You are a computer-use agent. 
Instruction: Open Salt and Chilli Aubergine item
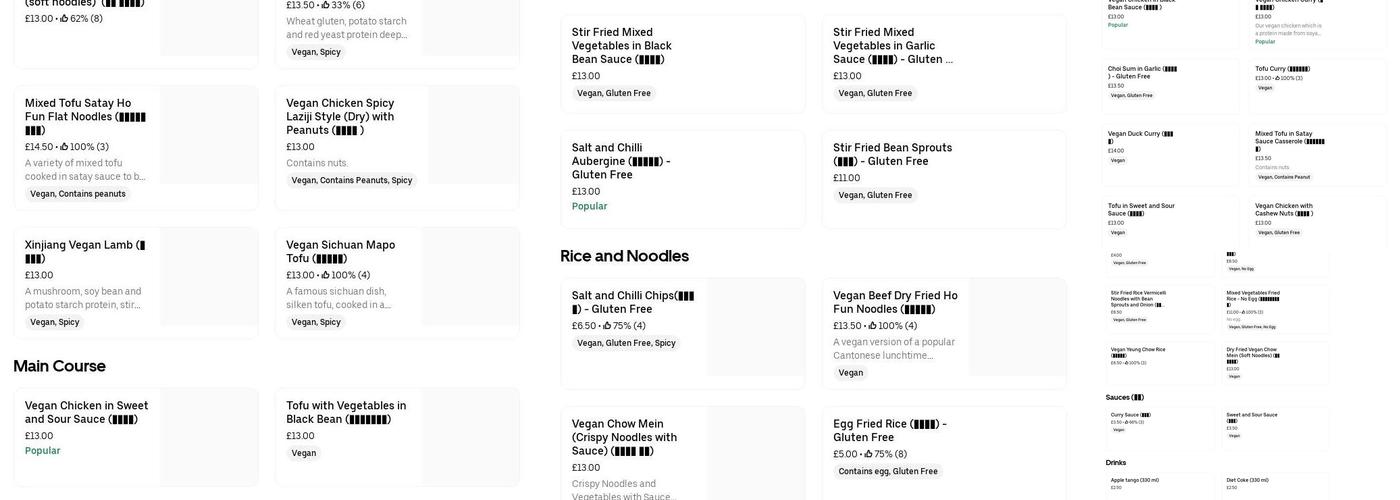[x=621, y=161]
